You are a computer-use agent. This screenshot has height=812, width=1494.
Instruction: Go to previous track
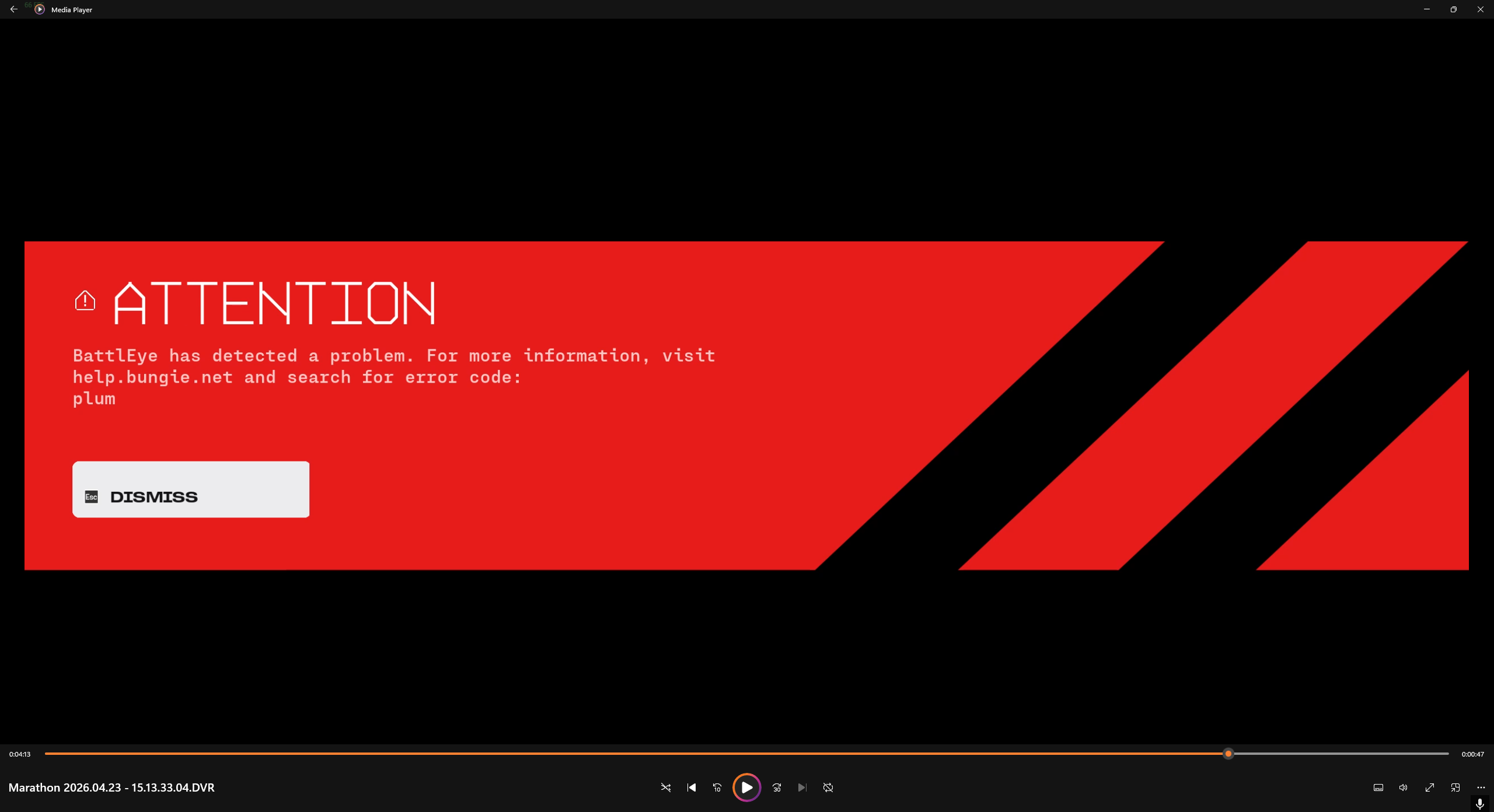click(x=692, y=787)
